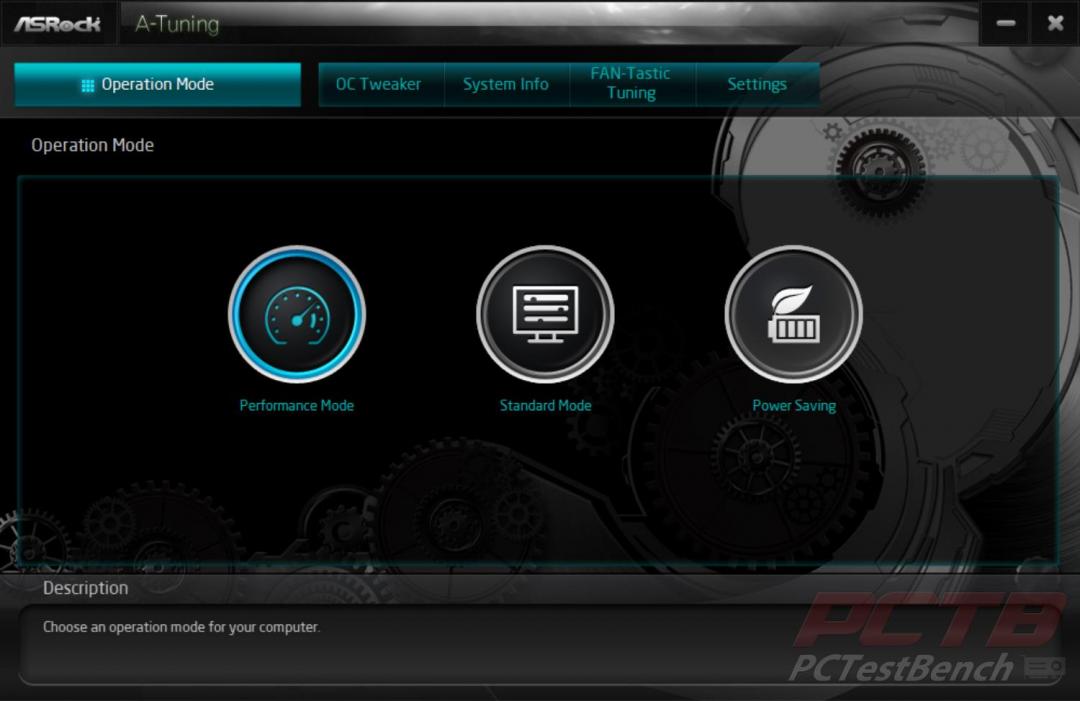This screenshot has height=701, width=1080.
Task: Open the Operation Mode tab
Action: pyautogui.click(x=157, y=85)
